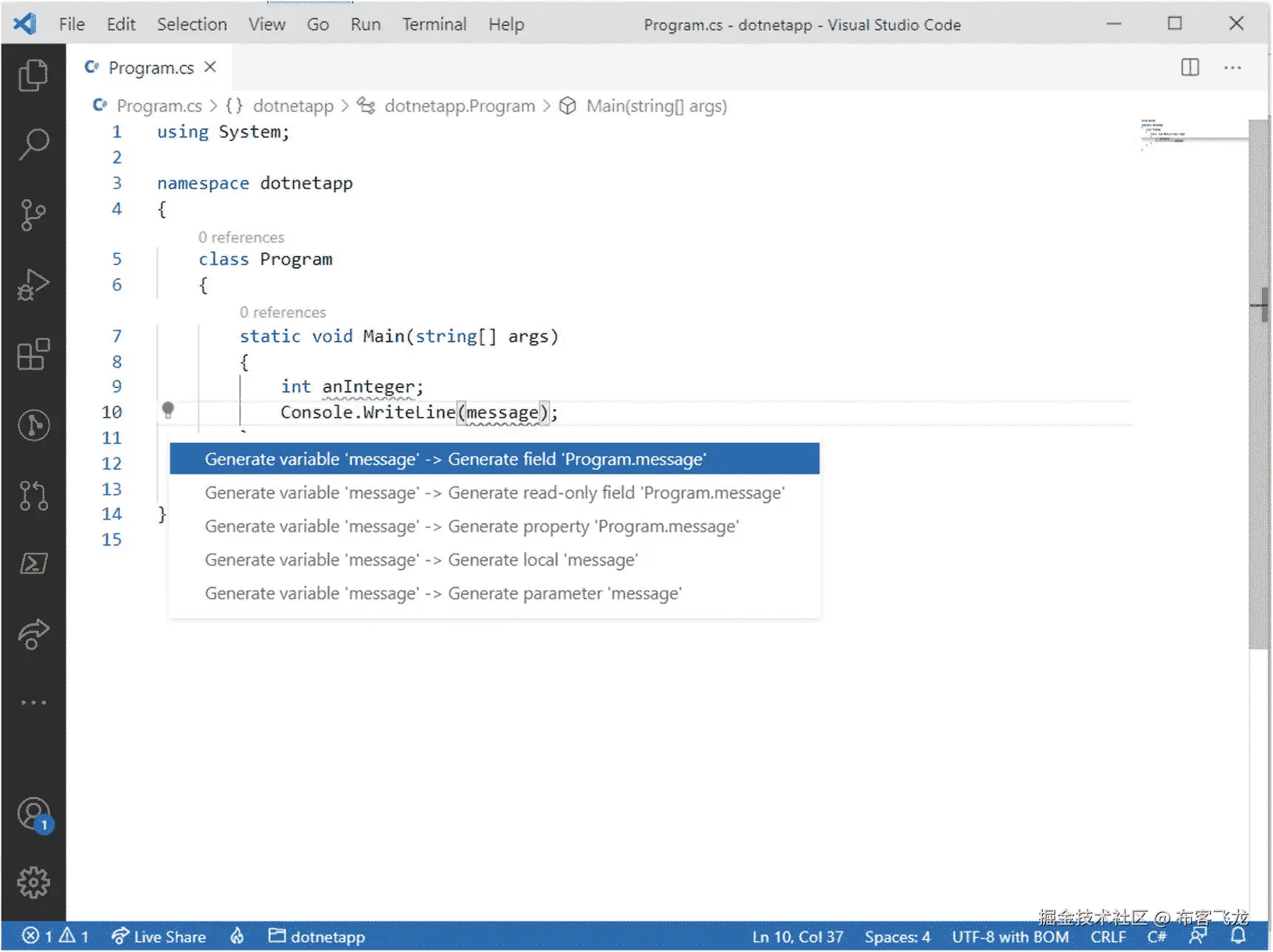Image resolution: width=1273 pixels, height=952 pixels.
Task: Click Live Share in the status bar
Action: coord(159,937)
